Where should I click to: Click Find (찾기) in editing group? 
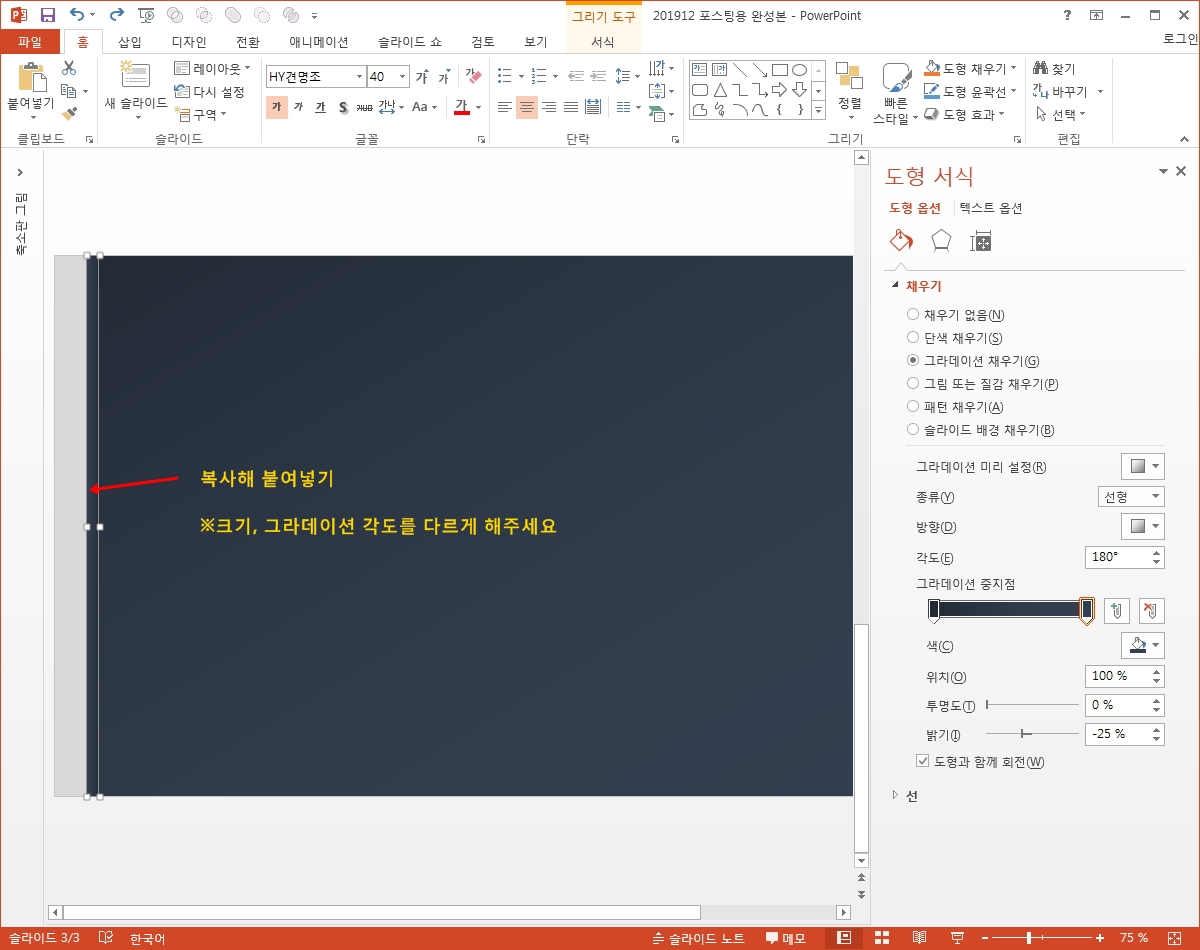point(1054,68)
